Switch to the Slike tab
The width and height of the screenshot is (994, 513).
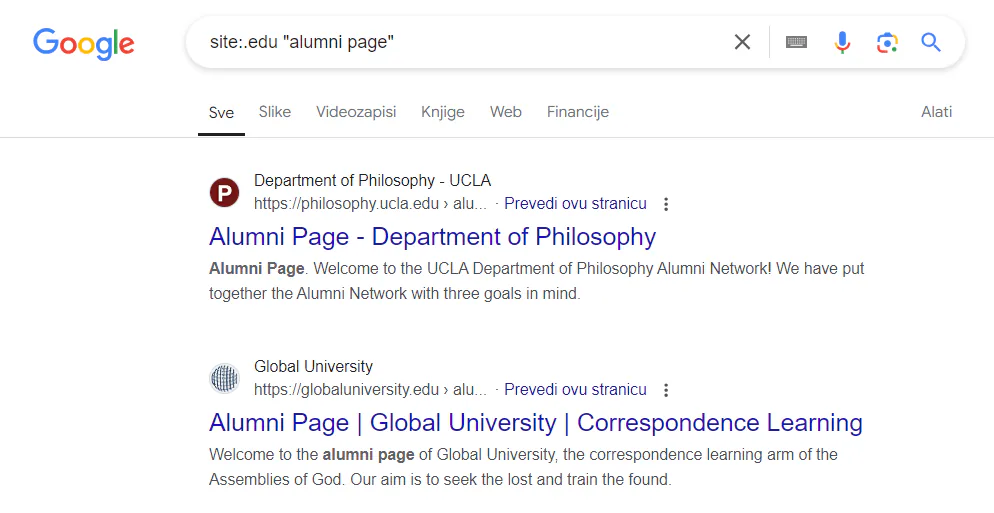pyautogui.click(x=274, y=112)
